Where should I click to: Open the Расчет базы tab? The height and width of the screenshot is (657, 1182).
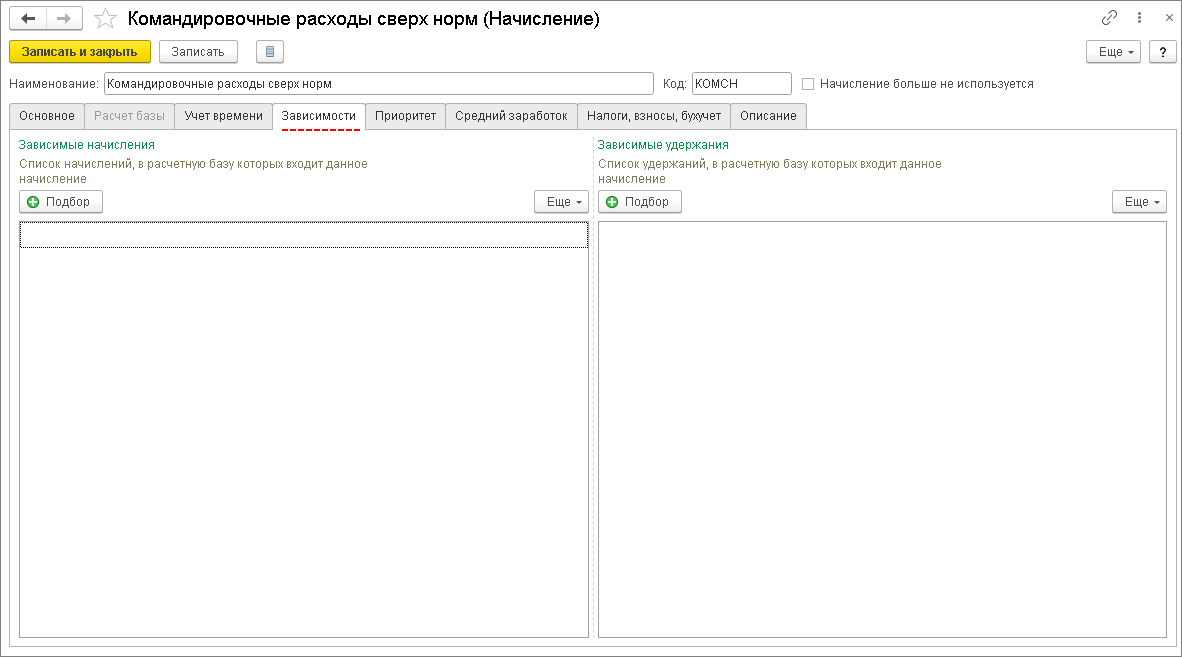(130, 116)
